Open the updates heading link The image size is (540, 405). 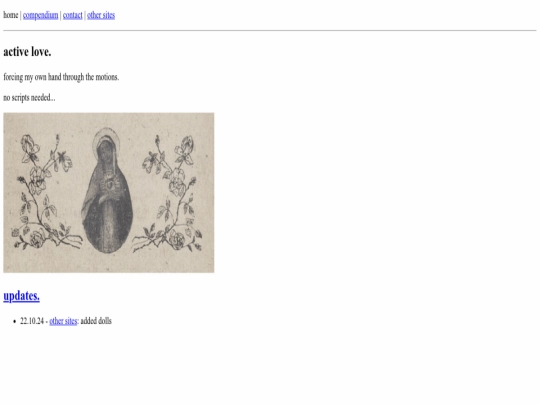[x=21, y=296]
